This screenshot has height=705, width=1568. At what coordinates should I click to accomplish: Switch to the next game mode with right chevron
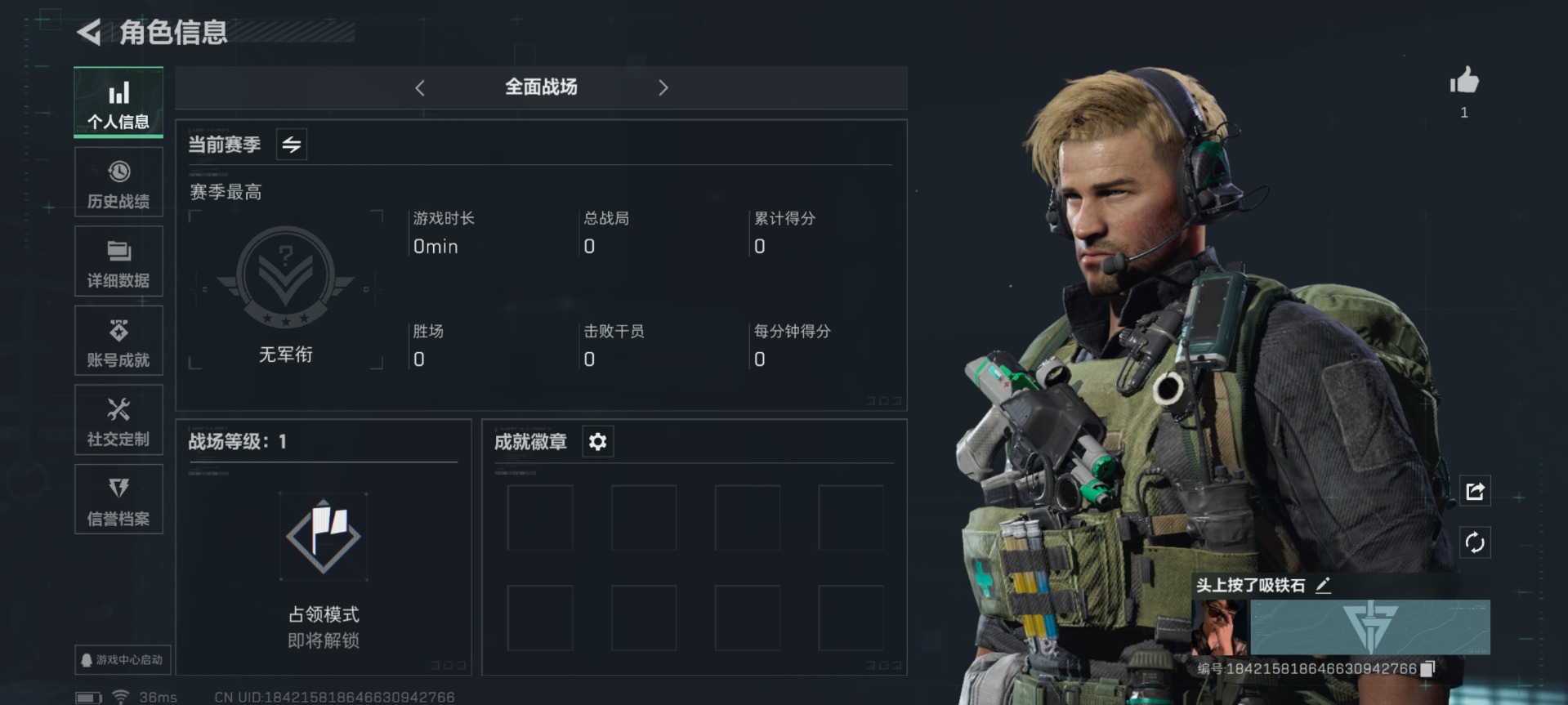point(663,87)
